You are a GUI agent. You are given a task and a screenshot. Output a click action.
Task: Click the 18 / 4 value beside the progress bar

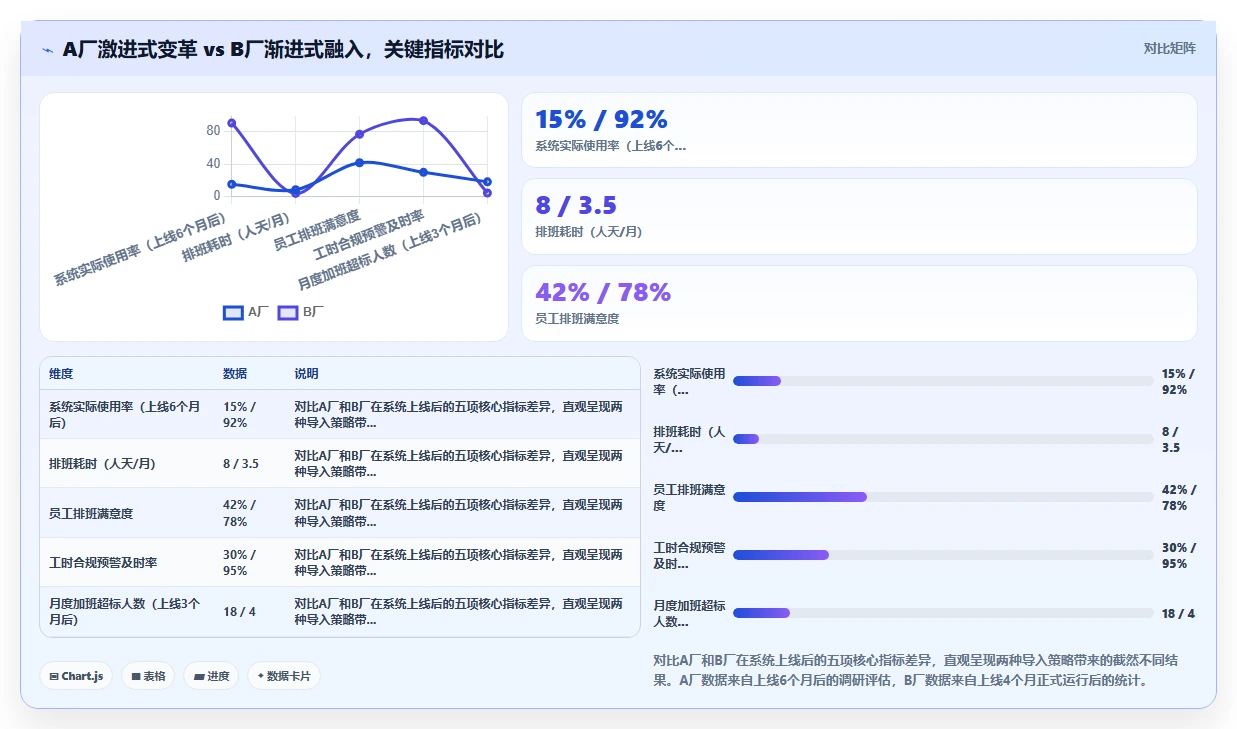pyautogui.click(x=1178, y=613)
